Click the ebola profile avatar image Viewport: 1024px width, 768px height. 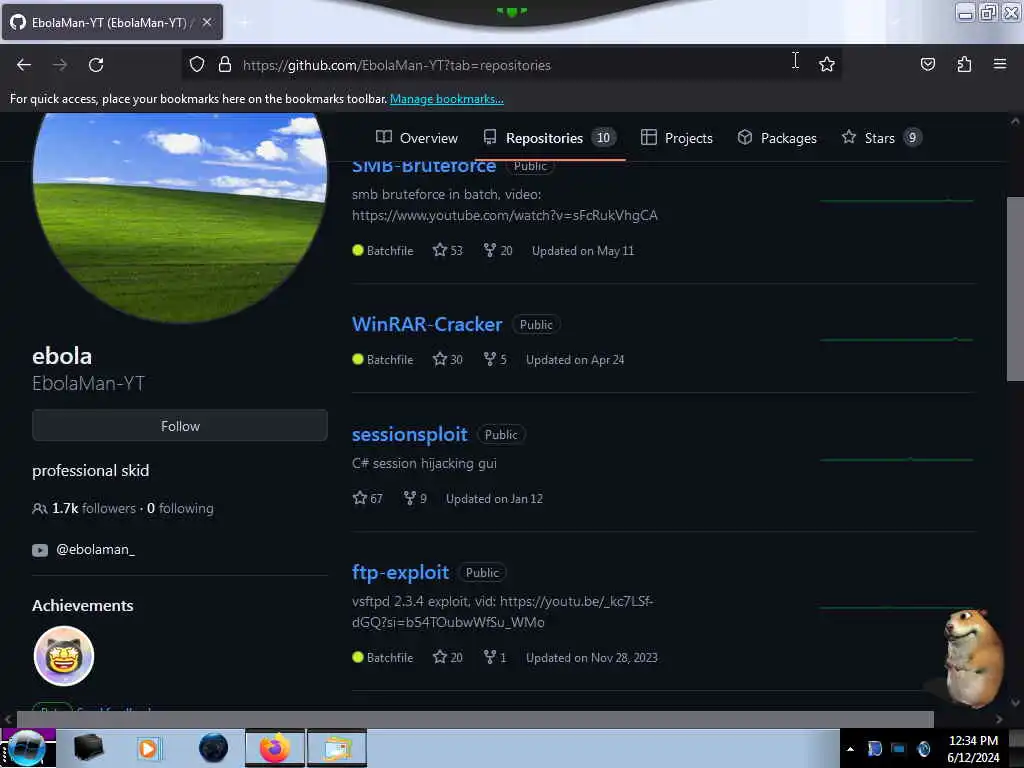[180, 216]
